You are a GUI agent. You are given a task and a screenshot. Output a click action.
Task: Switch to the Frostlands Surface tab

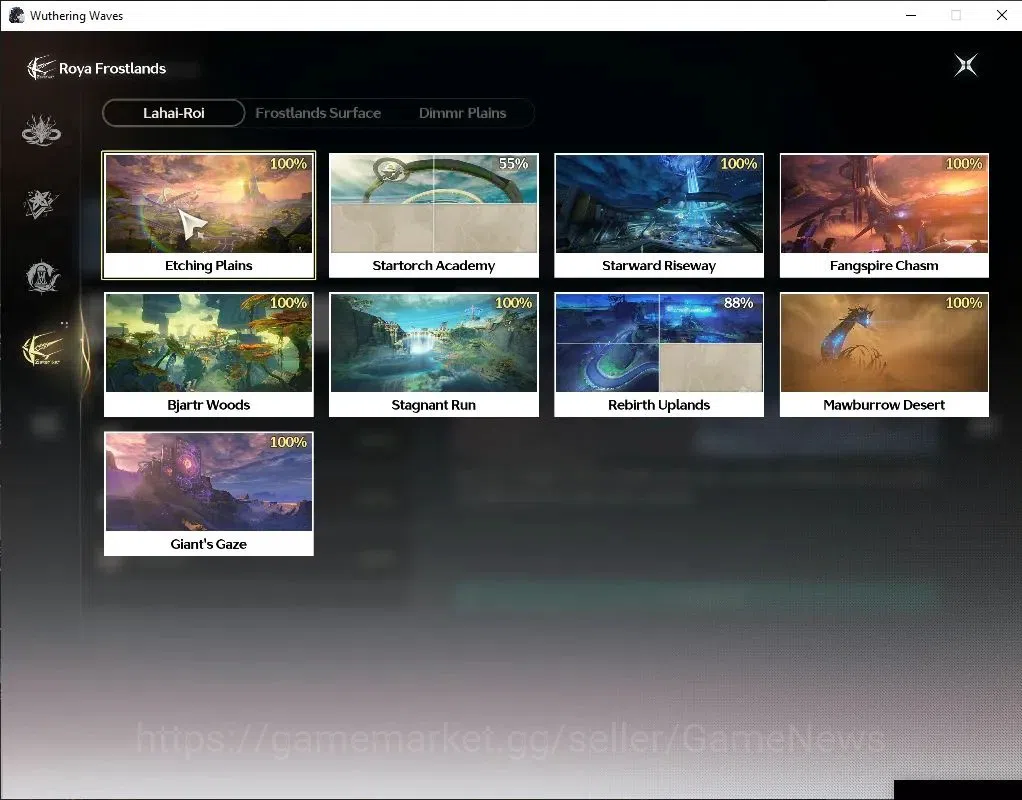coord(318,113)
